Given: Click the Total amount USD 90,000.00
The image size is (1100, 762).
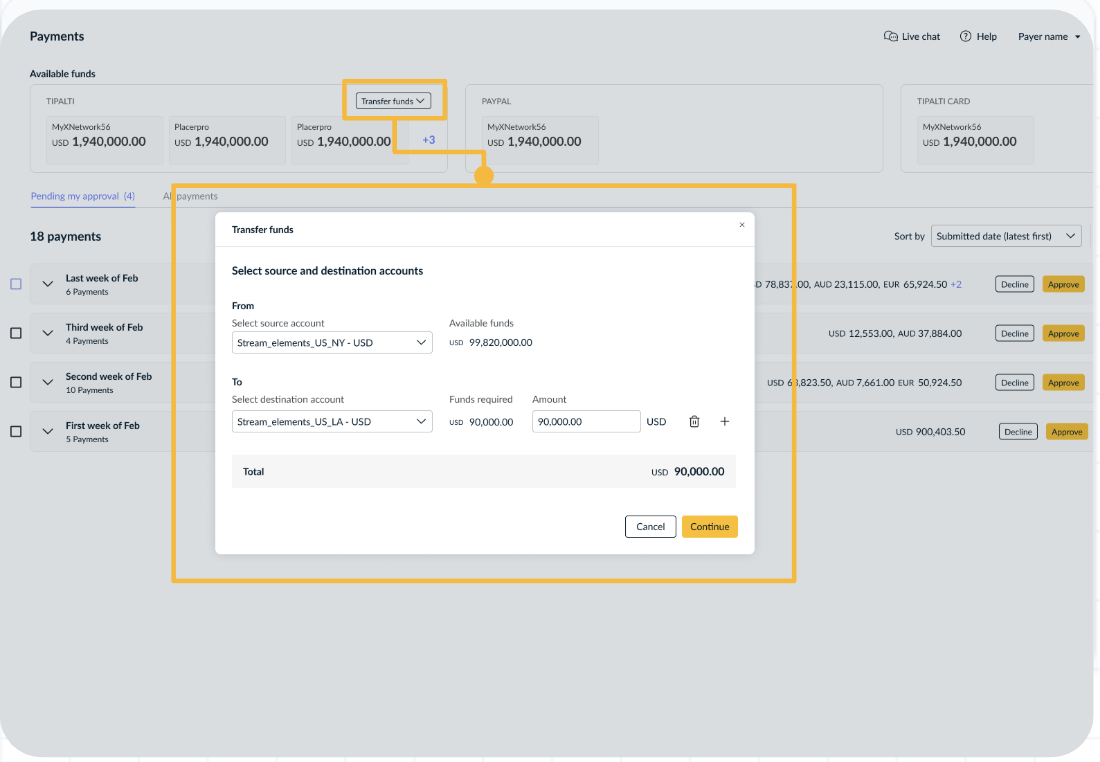Looking at the screenshot, I should click(x=688, y=472).
